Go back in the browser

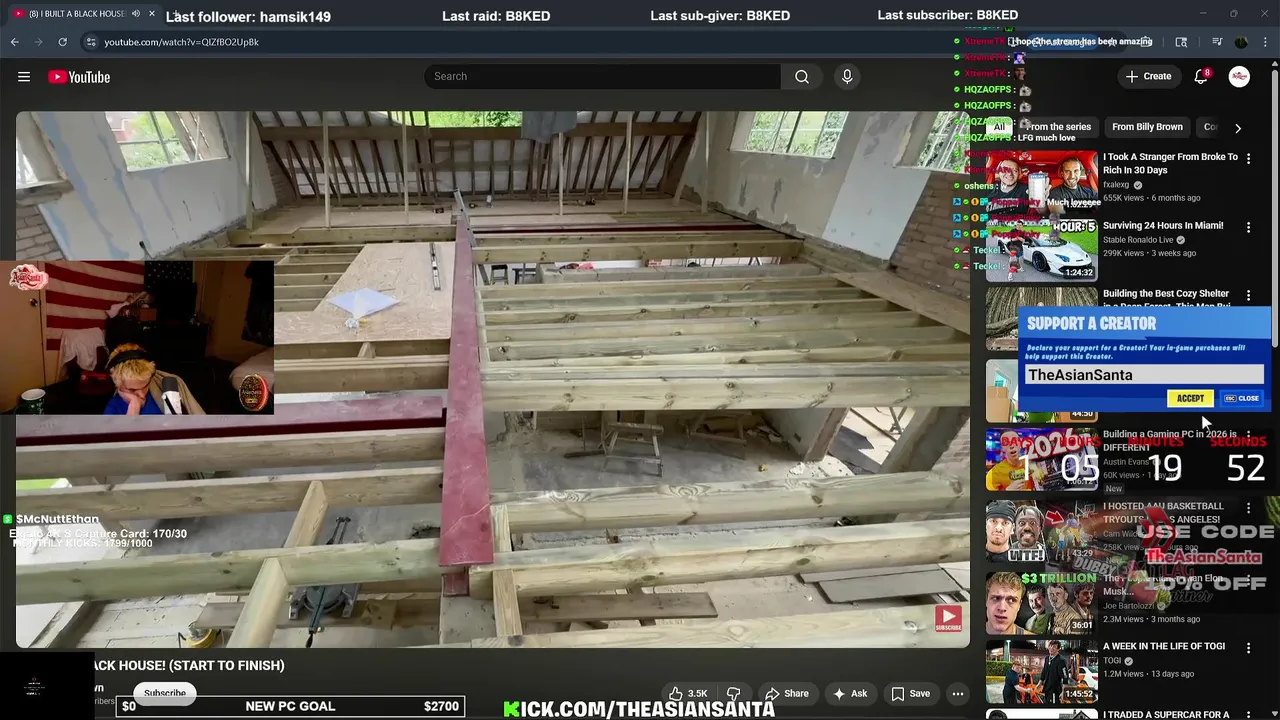[x=14, y=42]
